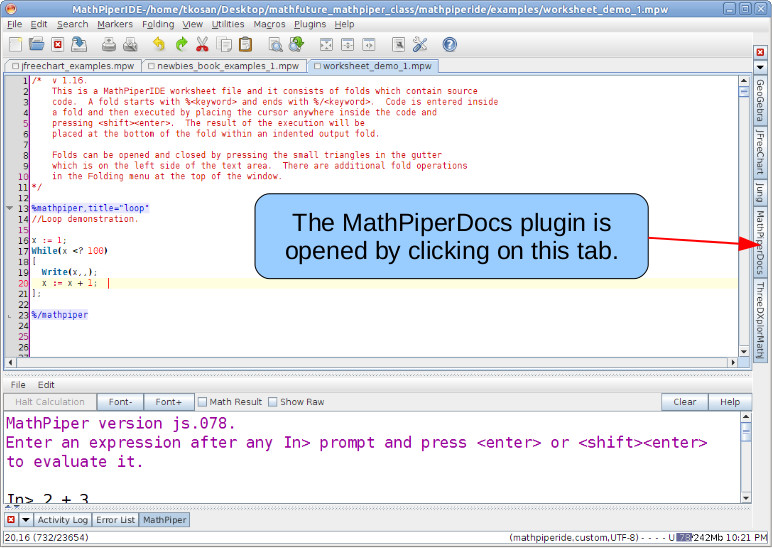
Task: Open the blue help question mark icon
Action: pyautogui.click(x=450, y=45)
